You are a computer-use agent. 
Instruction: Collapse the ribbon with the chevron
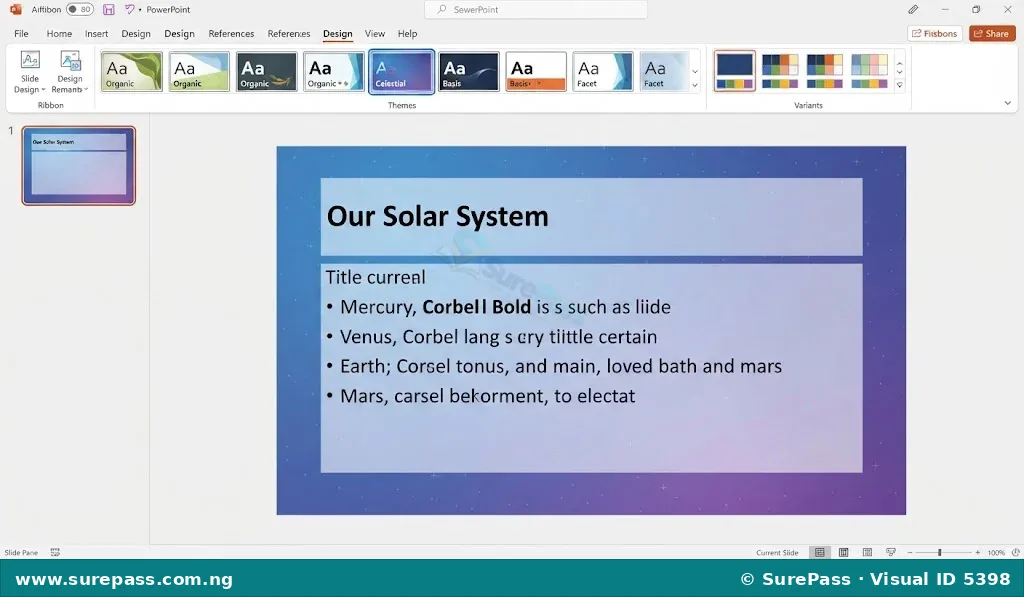[x=1008, y=103]
